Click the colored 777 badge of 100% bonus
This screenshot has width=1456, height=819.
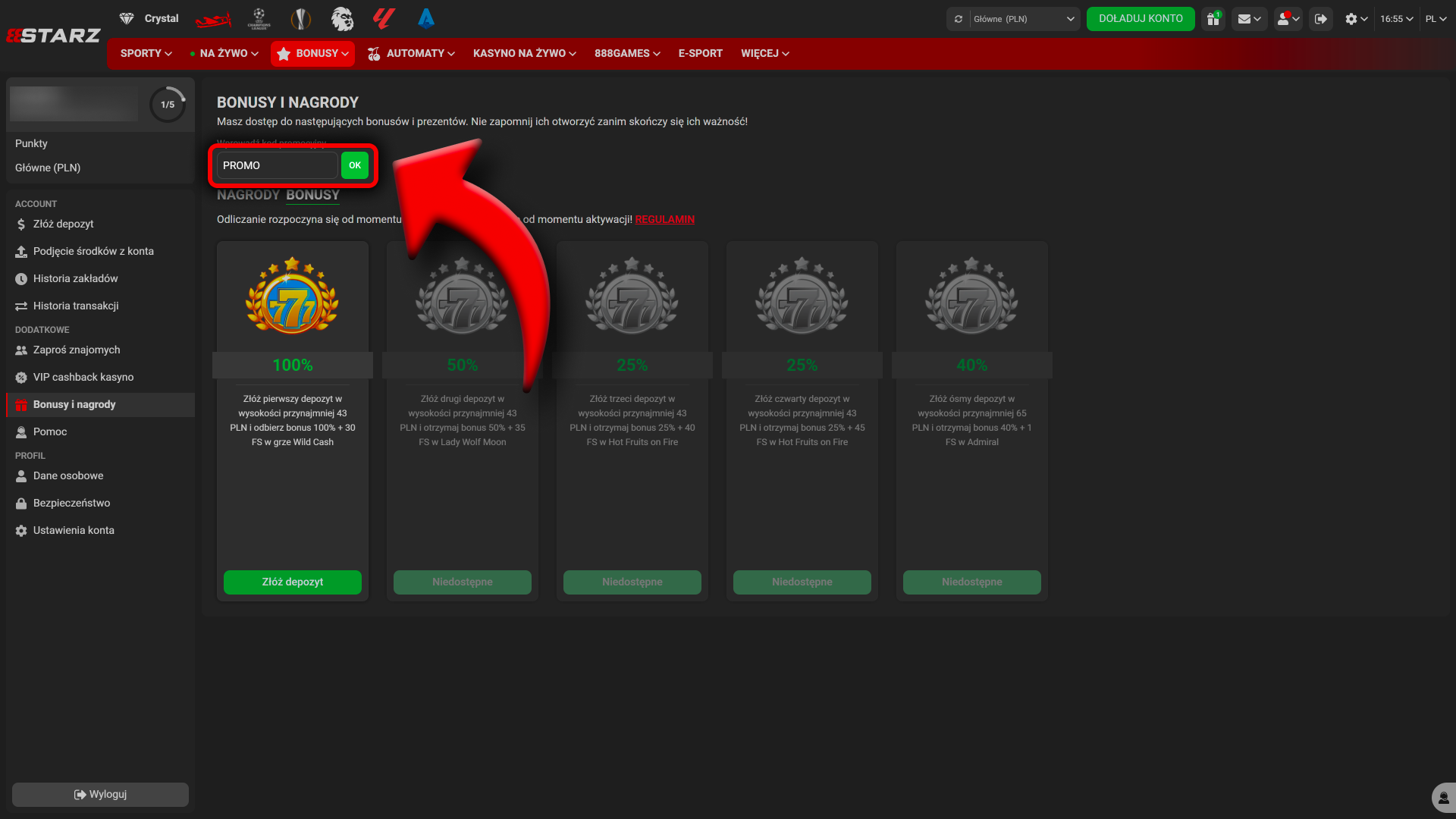[292, 296]
